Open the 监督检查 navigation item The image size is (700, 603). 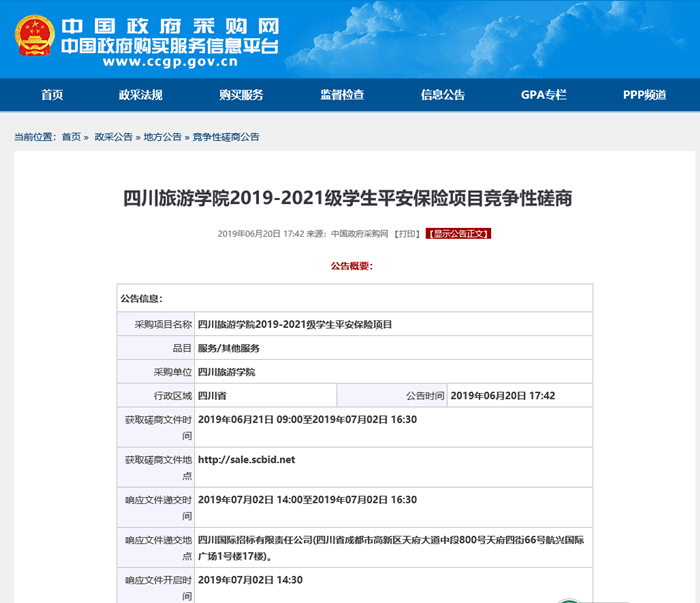(x=342, y=95)
